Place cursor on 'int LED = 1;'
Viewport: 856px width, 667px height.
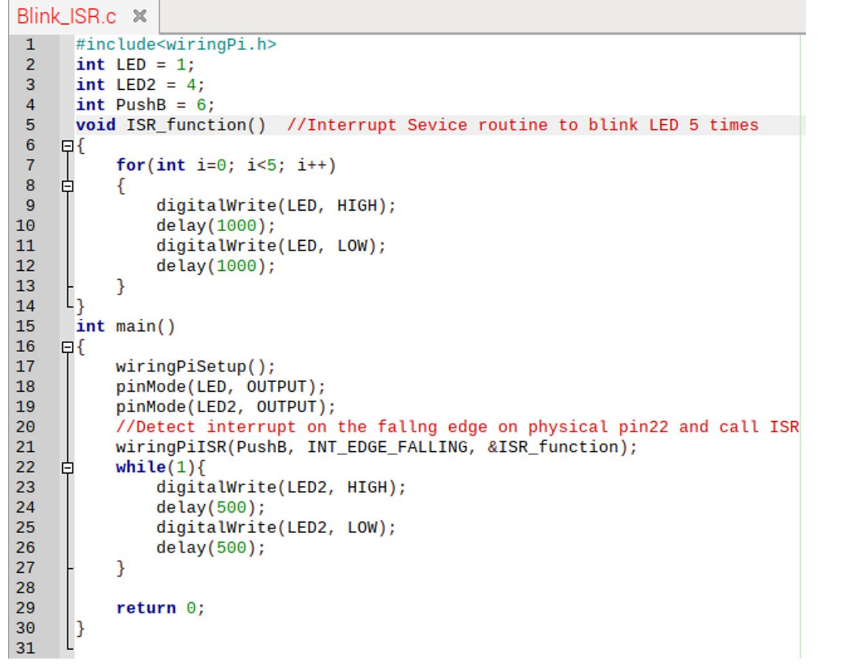pyautogui.click(x=135, y=64)
